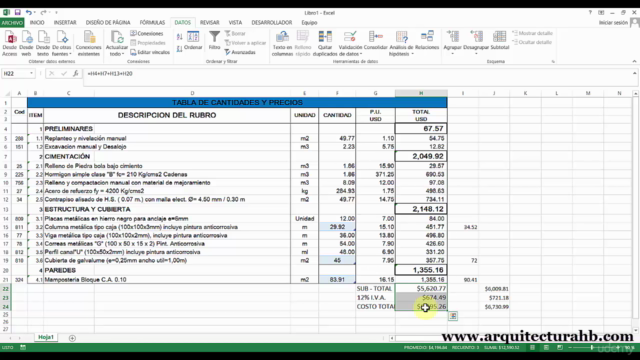Open the Desagrupar dropdown
Image resolution: width=640 pixels, height=360 pixels.
[x=476, y=54]
